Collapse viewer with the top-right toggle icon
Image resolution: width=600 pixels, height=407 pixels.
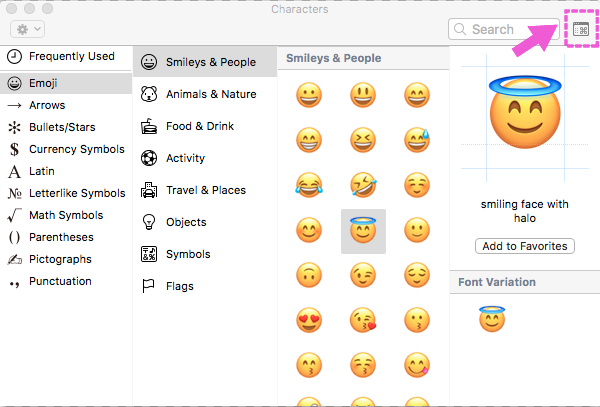point(581,29)
